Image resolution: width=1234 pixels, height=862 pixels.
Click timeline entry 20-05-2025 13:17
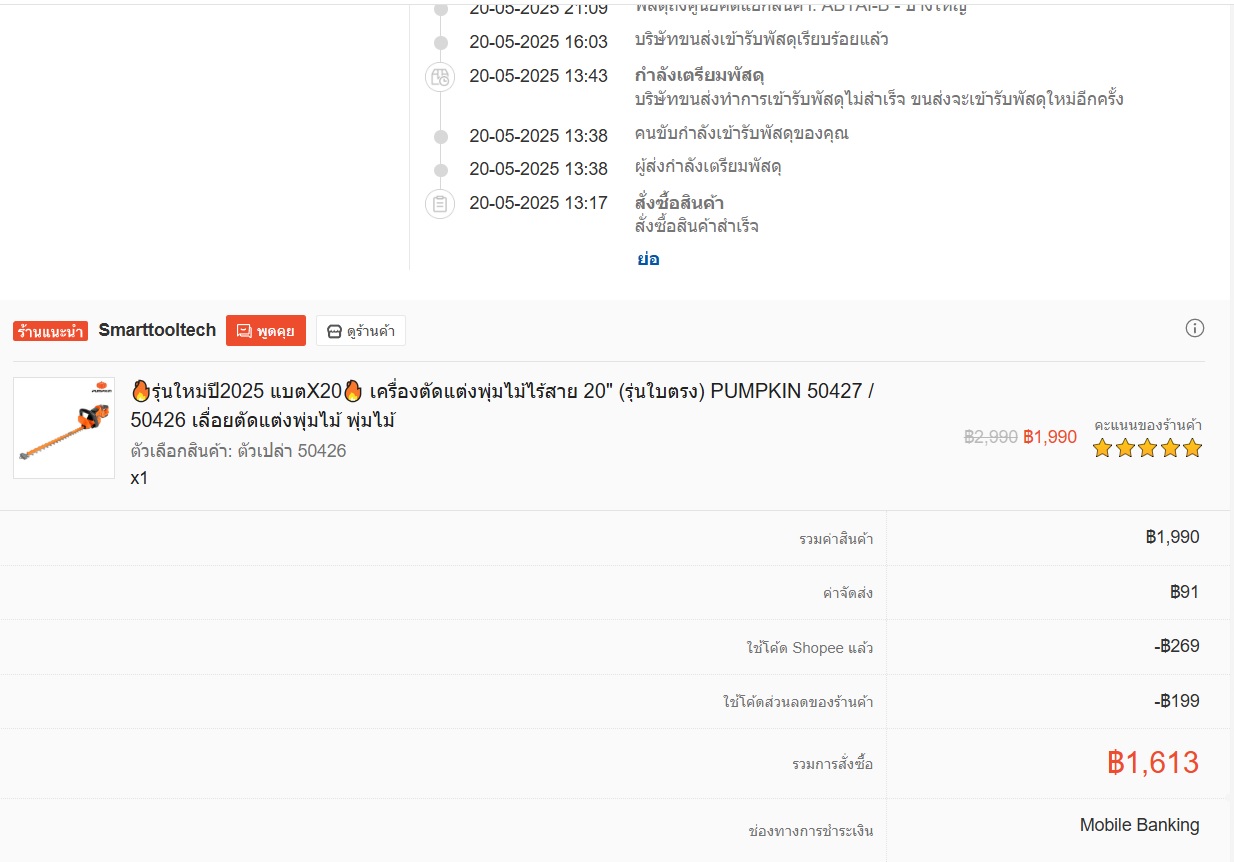538,203
